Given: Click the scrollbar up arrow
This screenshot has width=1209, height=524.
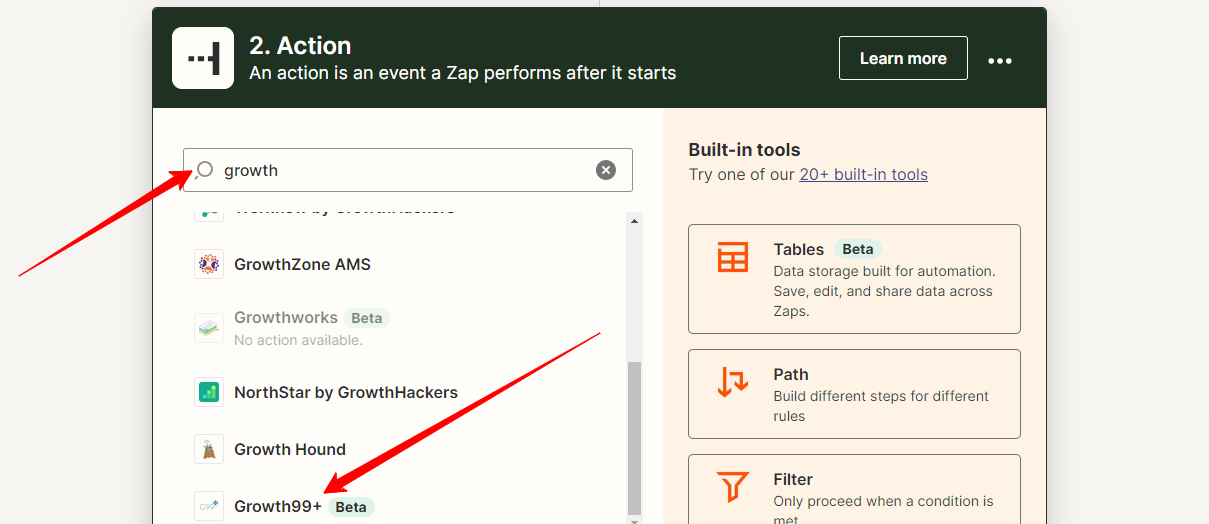Looking at the screenshot, I should click(634, 220).
